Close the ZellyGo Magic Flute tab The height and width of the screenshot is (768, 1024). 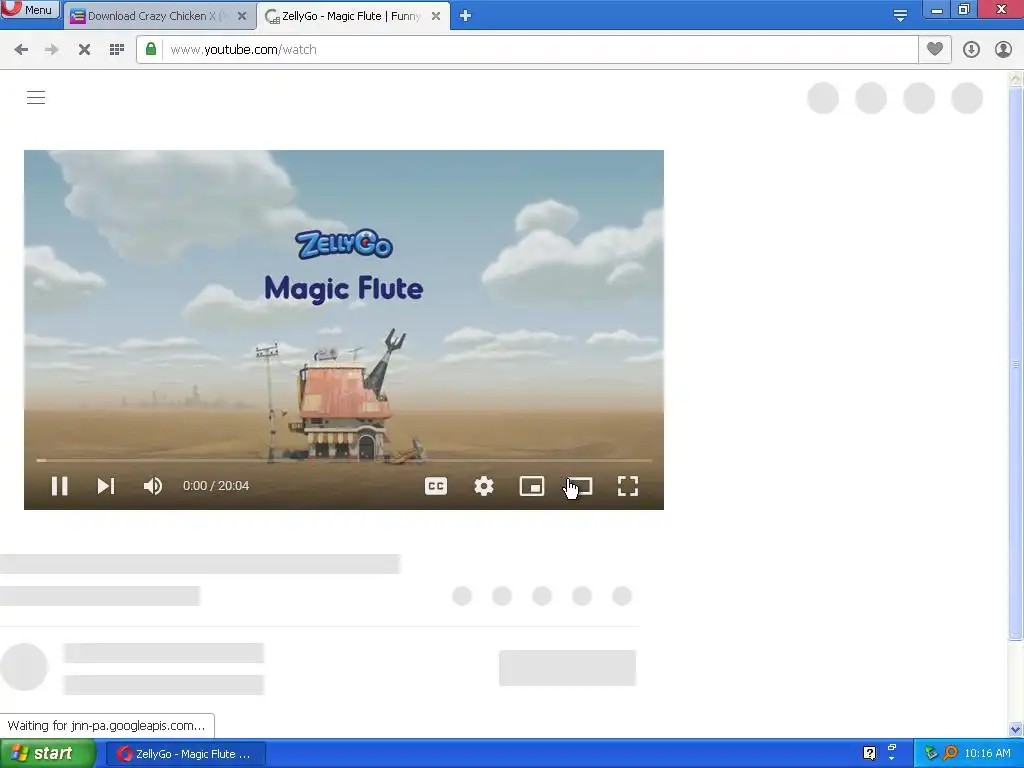[x=436, y=16]
